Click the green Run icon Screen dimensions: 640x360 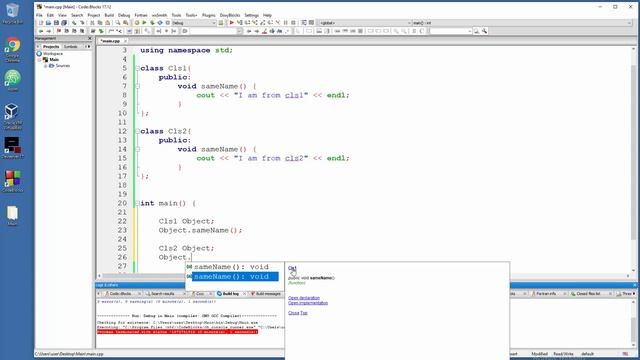click(144, 23)
